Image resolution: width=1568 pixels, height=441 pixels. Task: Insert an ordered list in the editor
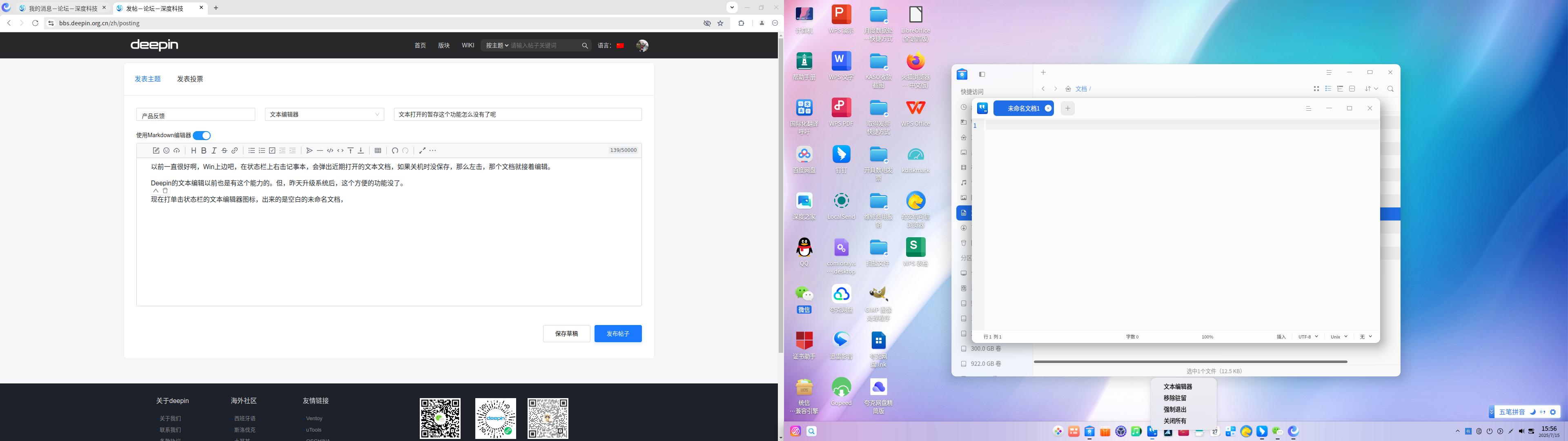(262, 150)
